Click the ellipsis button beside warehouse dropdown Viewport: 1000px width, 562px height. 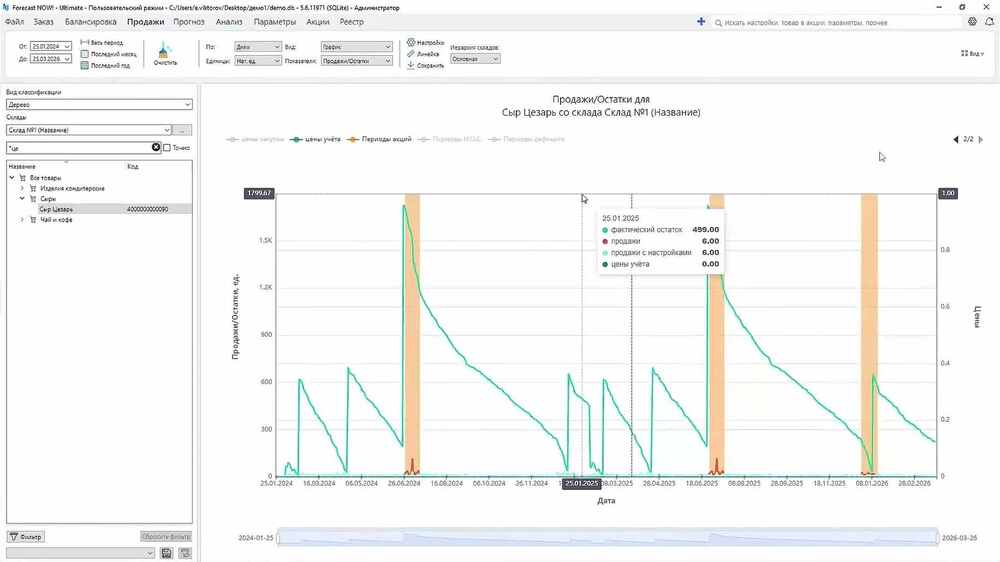point(182,130)
